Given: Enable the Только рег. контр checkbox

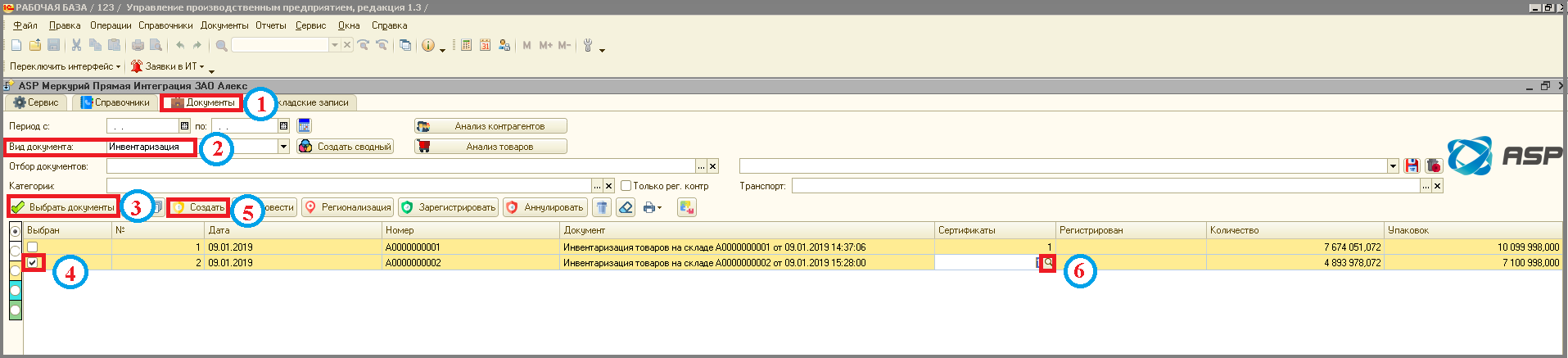Looking at the screenshot, I should point(626,186).
